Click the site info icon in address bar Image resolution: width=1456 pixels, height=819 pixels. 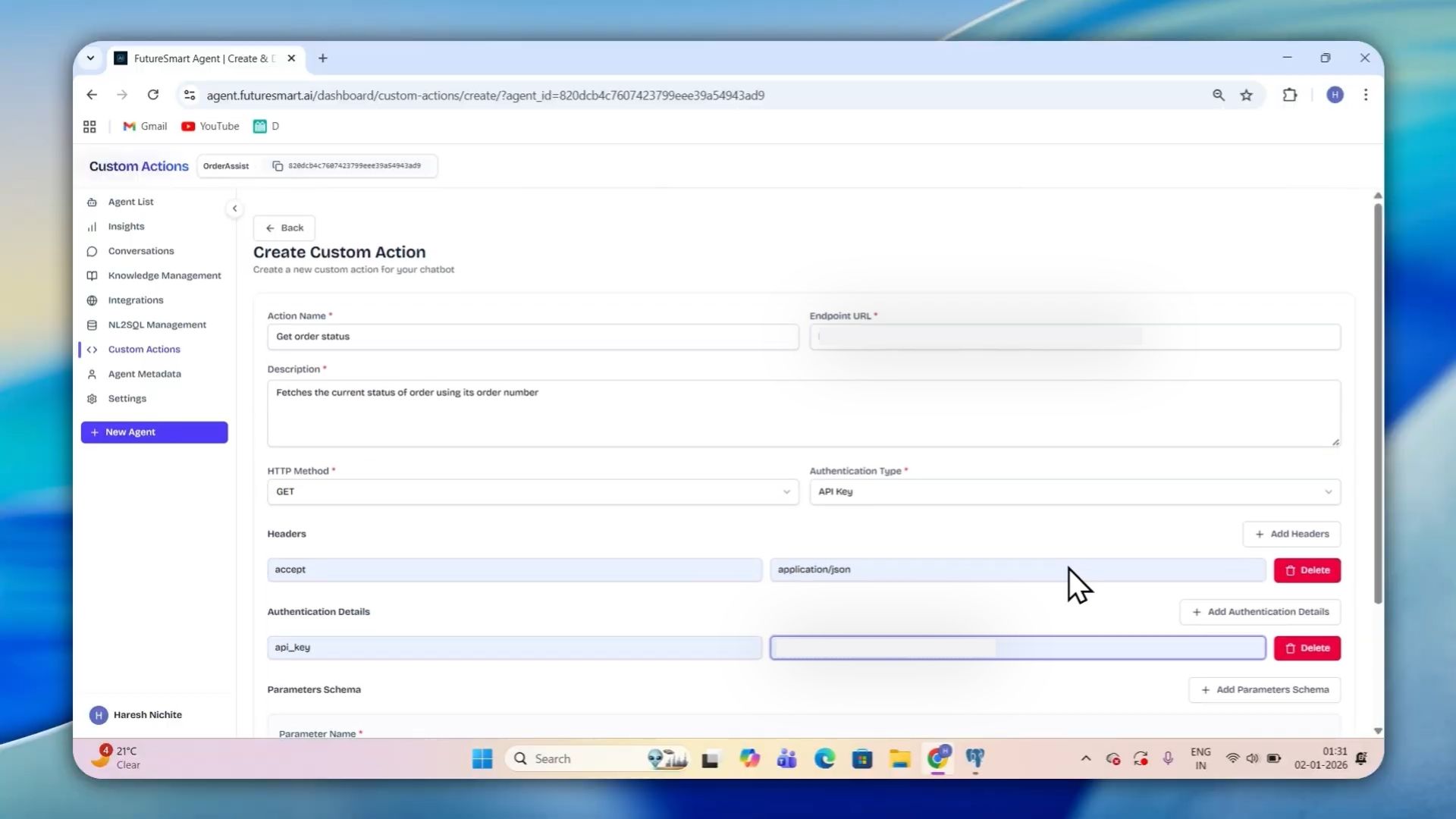click(x=190, y=95)
